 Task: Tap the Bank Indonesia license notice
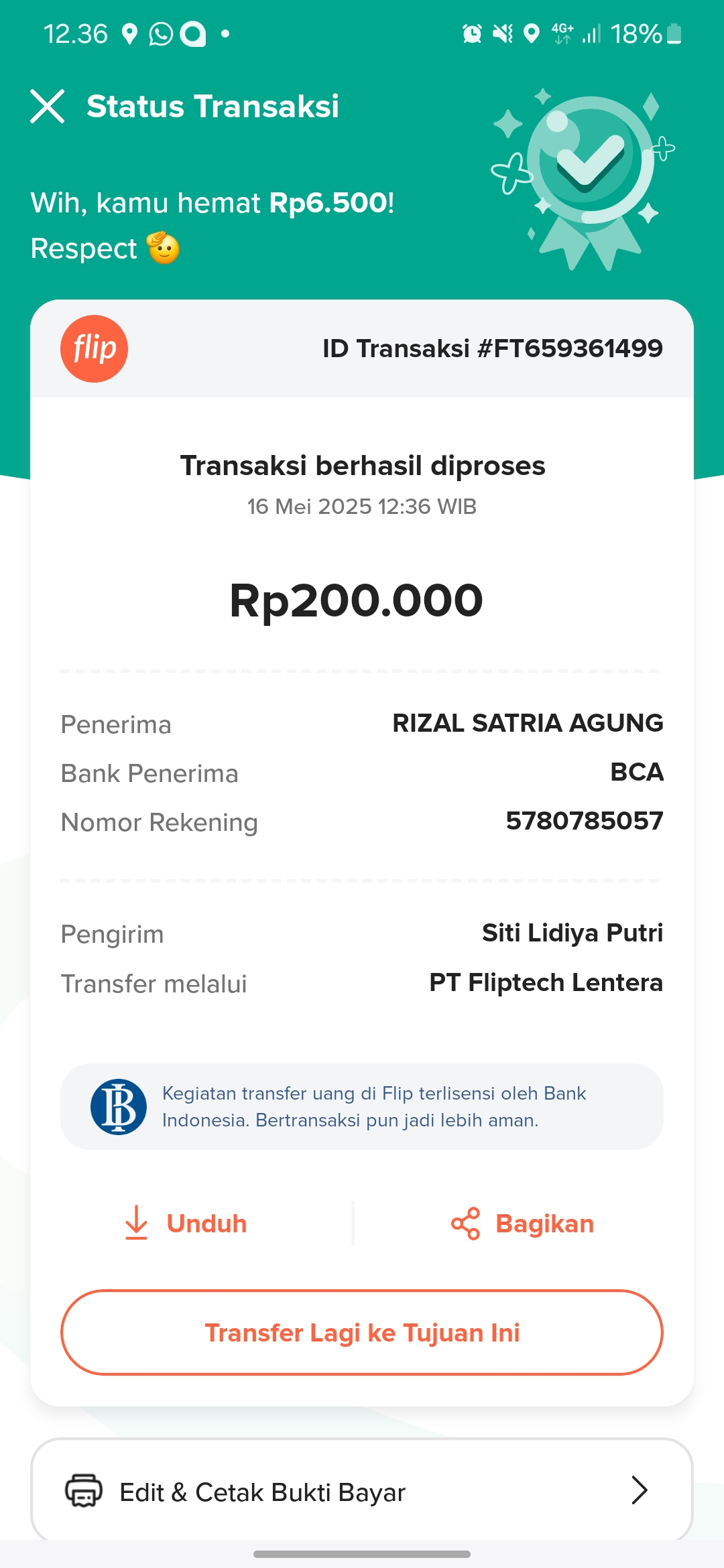(374, 1107)
